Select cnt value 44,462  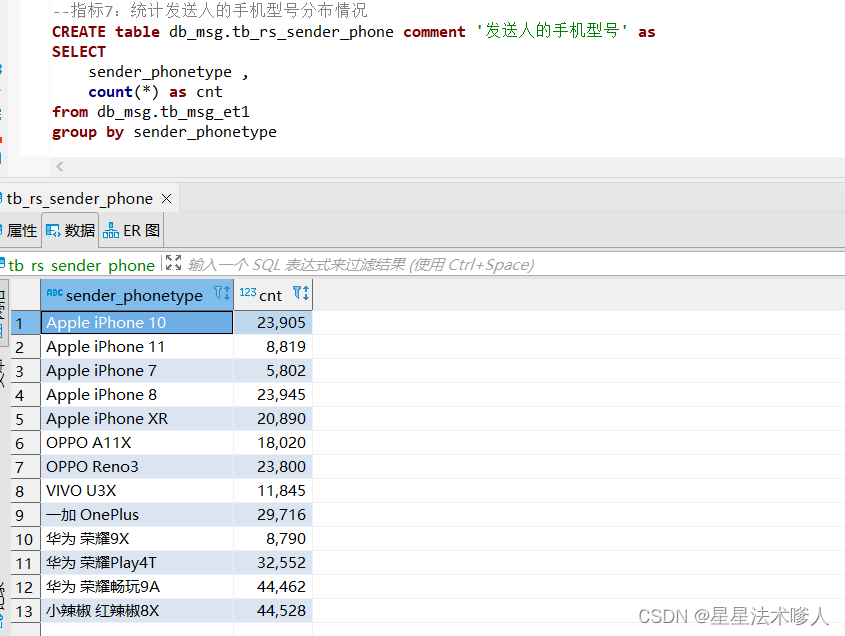coord(273,587)
